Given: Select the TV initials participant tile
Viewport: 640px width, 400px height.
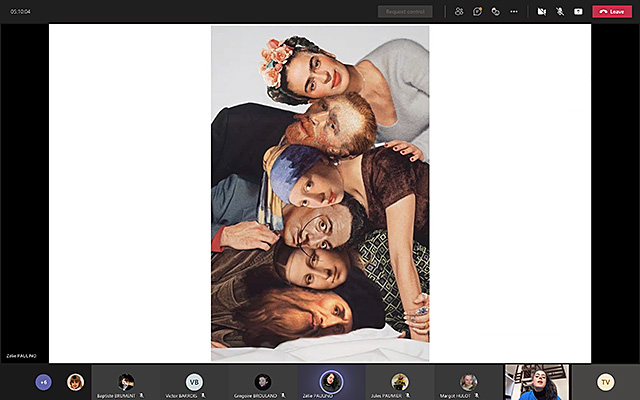Looking at the screenshot, I should point(605,382).
